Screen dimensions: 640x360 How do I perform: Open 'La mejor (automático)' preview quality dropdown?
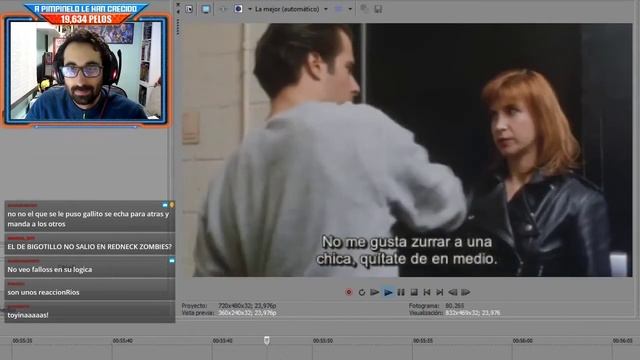click(x=291, y=9)
